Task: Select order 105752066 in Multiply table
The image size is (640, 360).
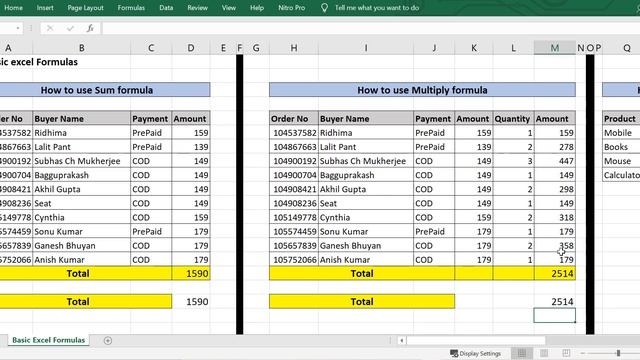Action: [294, 260]
